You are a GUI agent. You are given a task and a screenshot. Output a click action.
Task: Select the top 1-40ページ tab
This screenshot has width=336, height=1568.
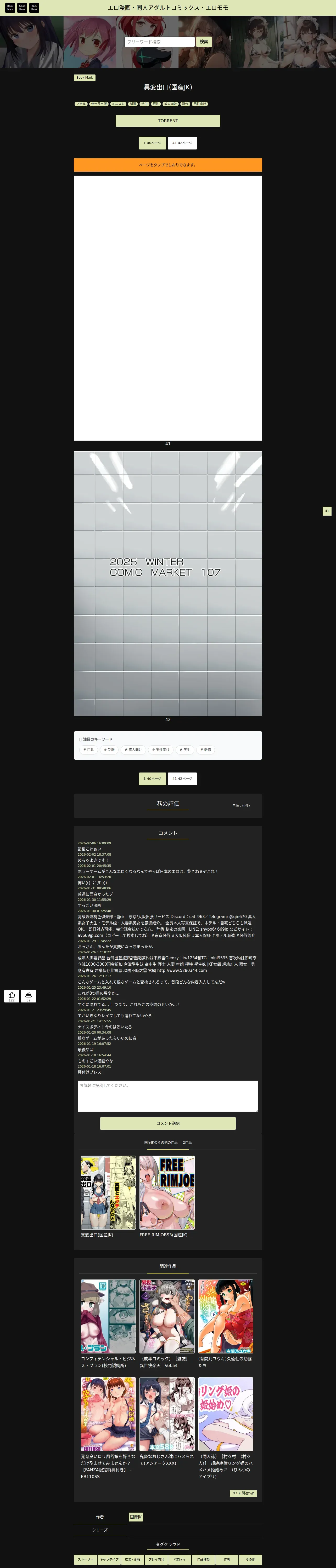click(153, 143)
